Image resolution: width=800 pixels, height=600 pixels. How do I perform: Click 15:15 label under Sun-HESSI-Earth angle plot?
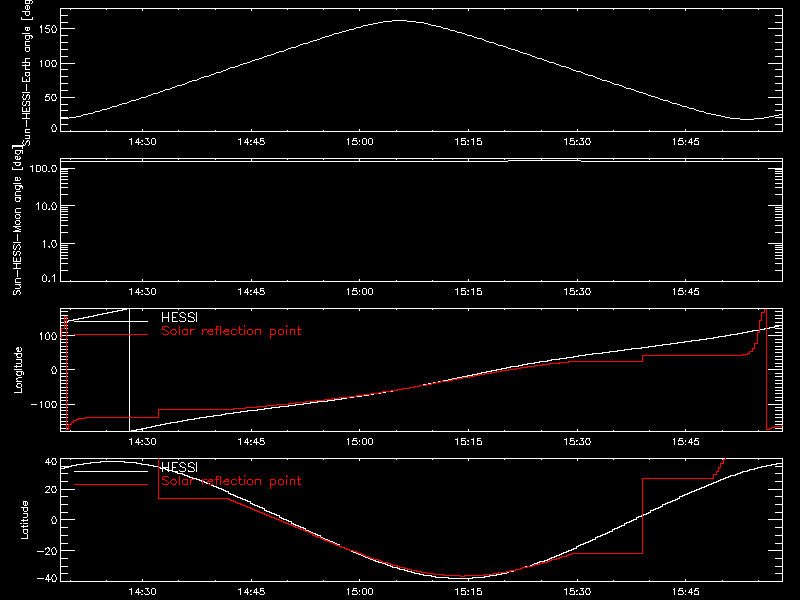468,142
